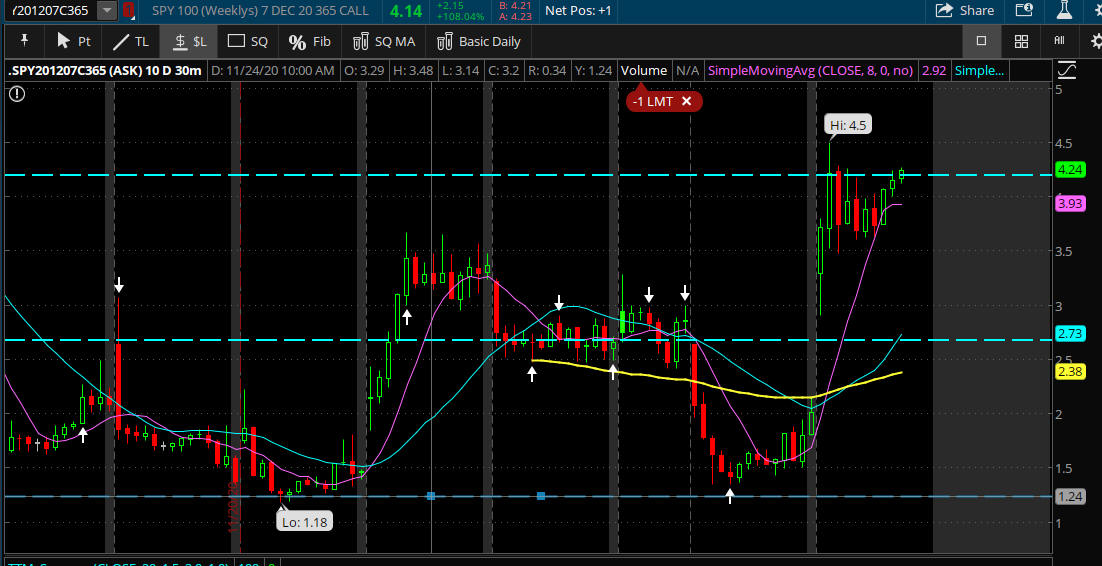Screen dimensions: 1102x566
Task: Expand the Basic Daily study set
Action: pos(479,41)
